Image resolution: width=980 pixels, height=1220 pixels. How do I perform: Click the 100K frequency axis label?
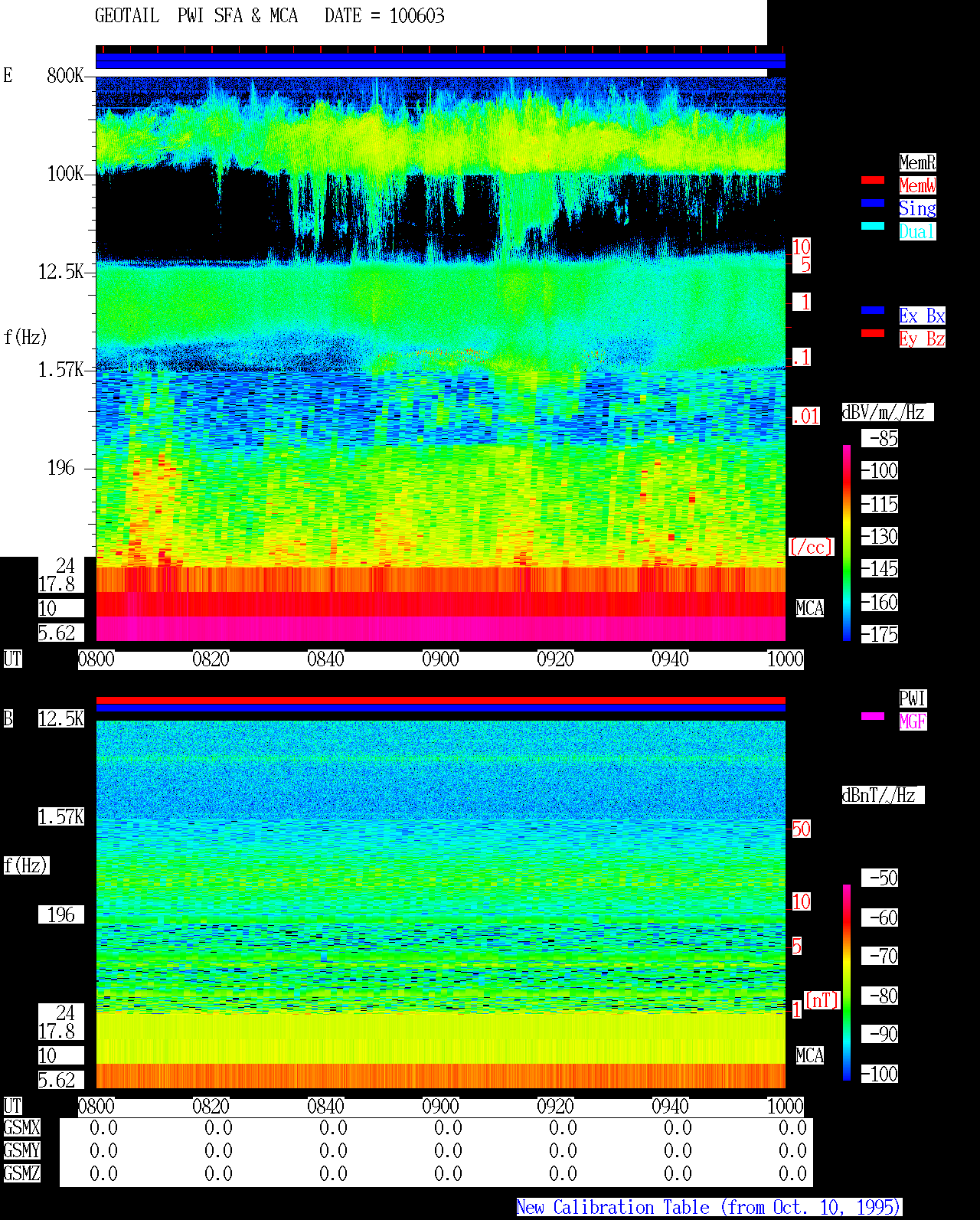(x=65, y=173)
